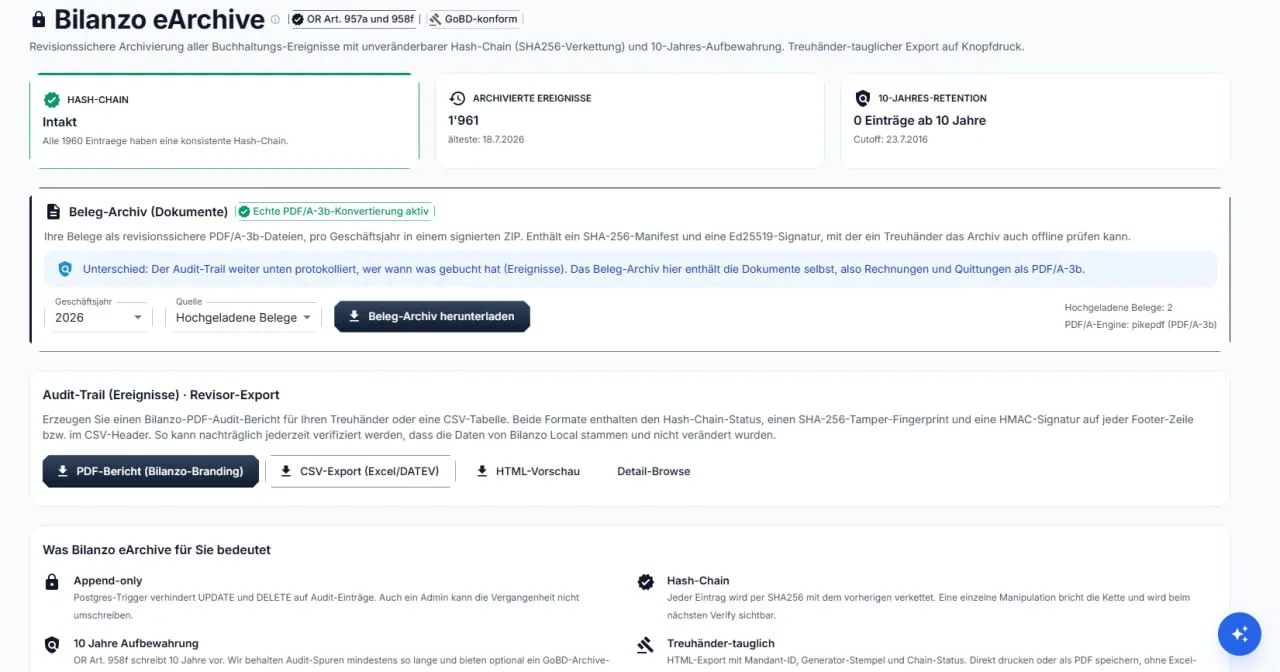Click the verified badge icon beside Hash-Chain description

tap(646, 582)
